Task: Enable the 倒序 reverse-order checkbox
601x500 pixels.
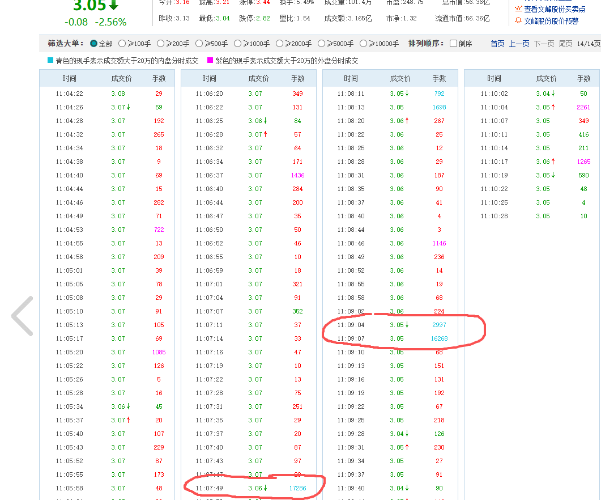Action: [x=453, y=43]
